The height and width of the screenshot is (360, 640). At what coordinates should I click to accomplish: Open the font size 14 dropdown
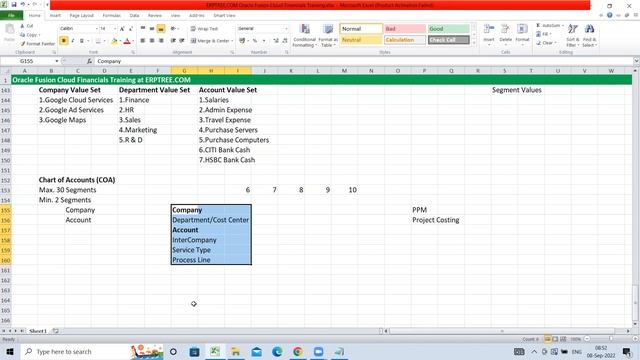pos(115,29)
